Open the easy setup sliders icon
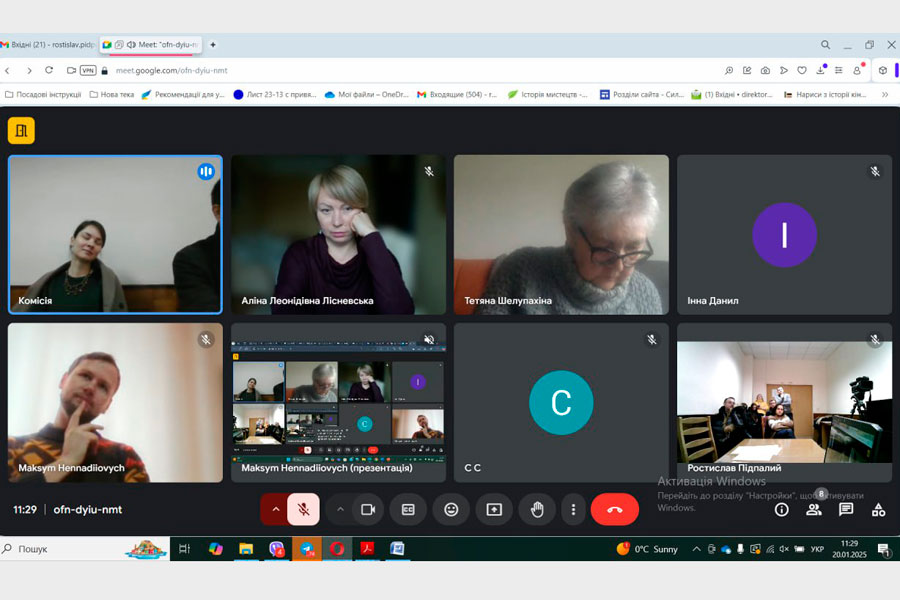Viewport: 900px width, 600px height. 839,71
